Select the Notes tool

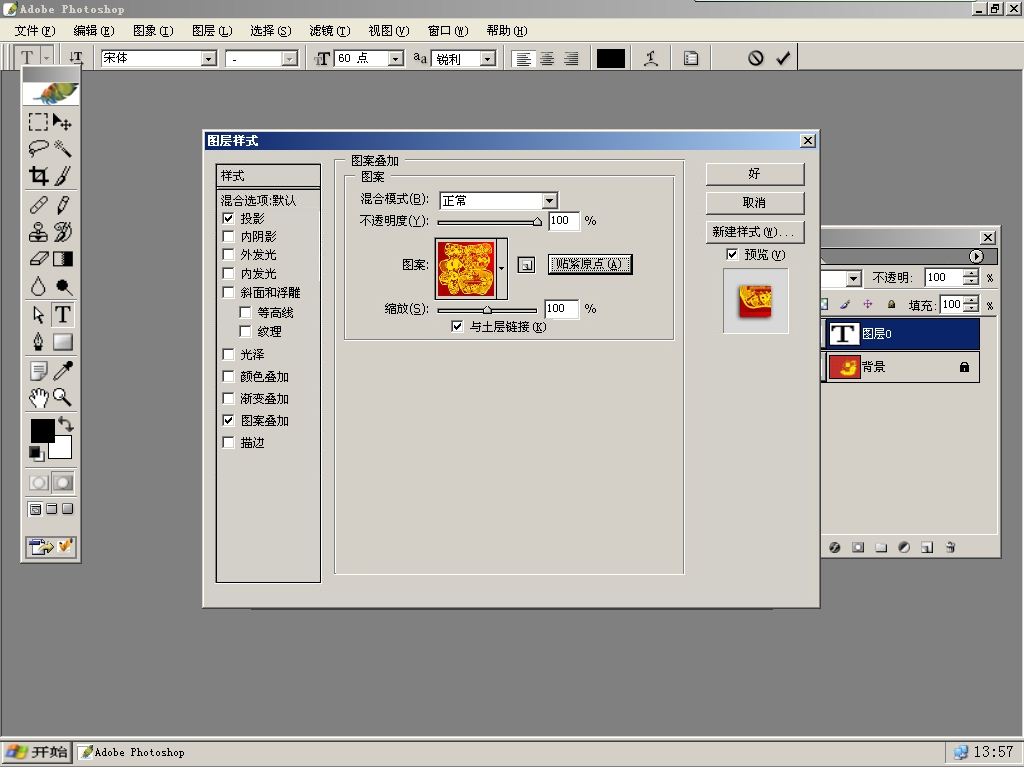pyautogui.click(x=38, y=370)
